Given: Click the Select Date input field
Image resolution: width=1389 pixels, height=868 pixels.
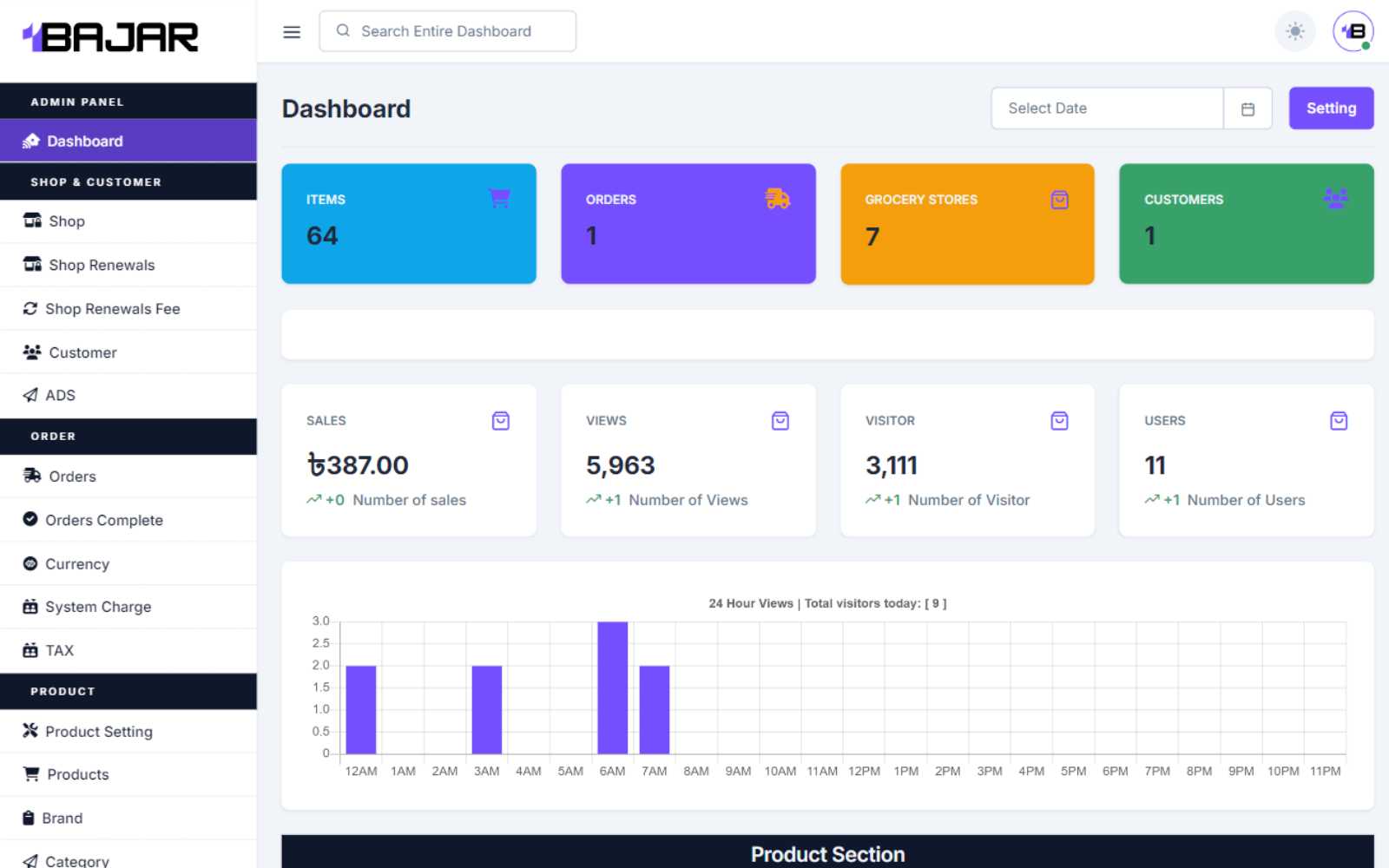Looking at the screenshot, I should [x=1108, y=108].
